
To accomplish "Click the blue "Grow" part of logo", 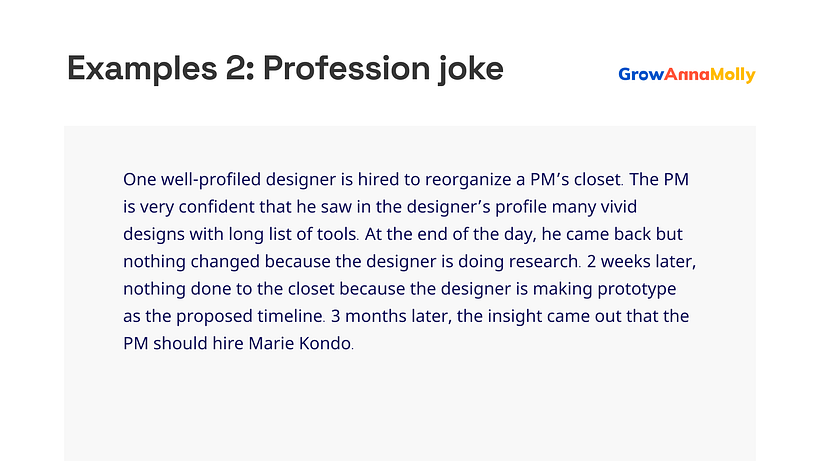I will pos(641,74).
